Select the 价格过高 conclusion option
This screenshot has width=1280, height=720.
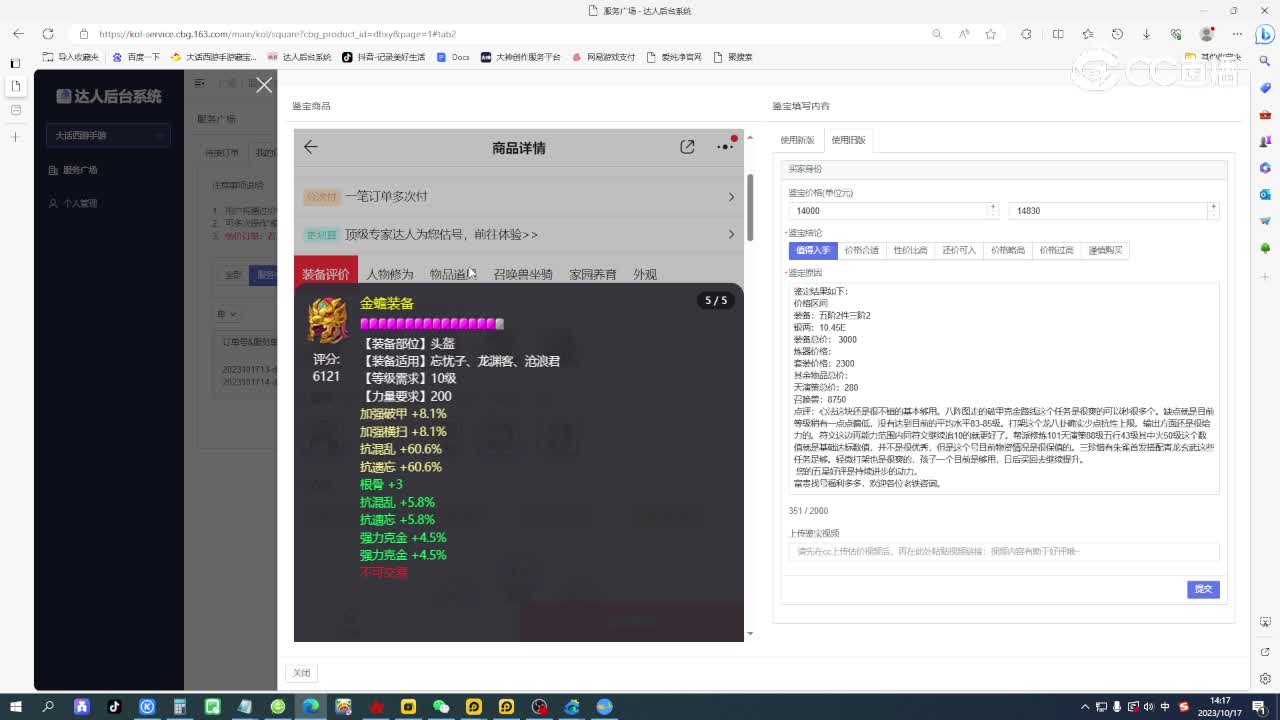coord(1056,250)
